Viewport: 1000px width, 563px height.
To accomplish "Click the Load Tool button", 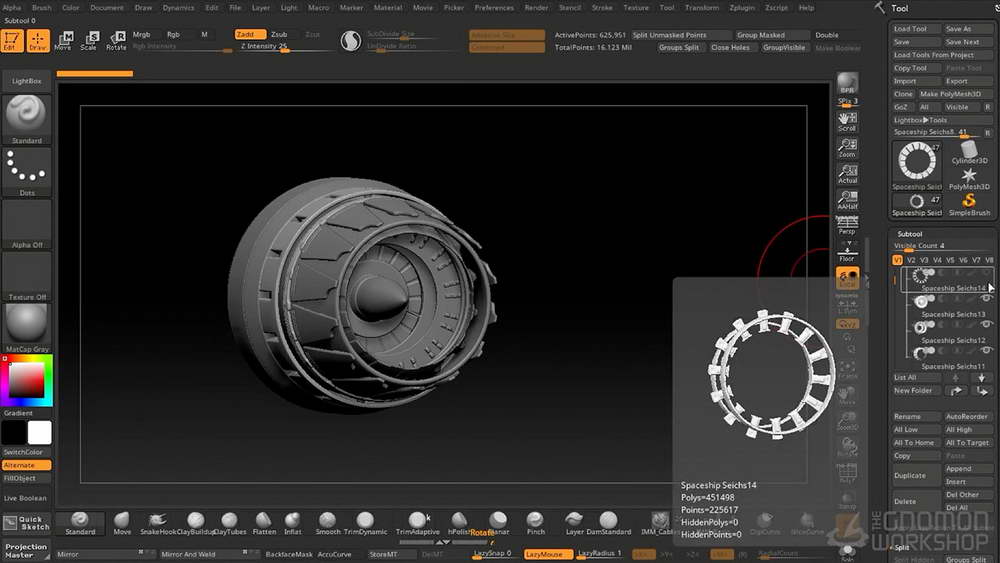I will [916, 29].
